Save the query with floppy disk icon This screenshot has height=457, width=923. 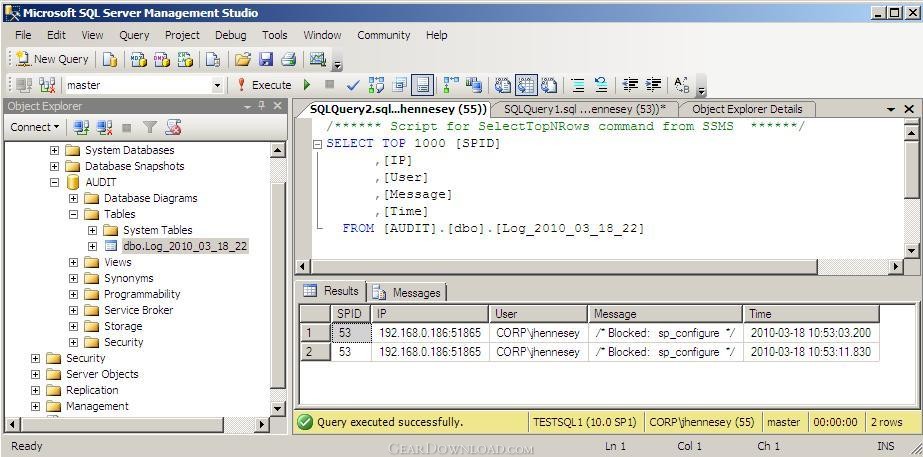click(266, 59)
